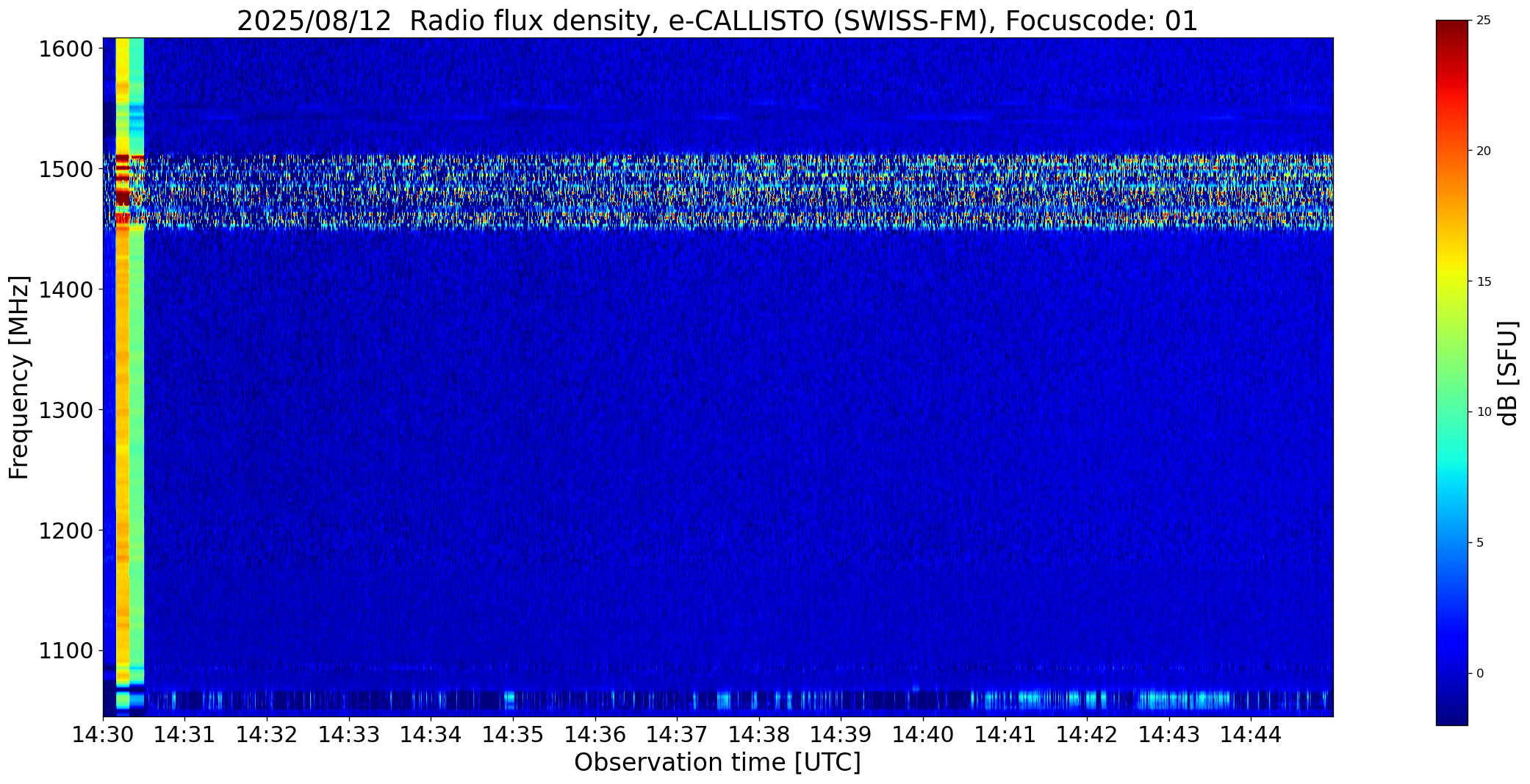Click the 14:34 time tick label
Screen dimensions: 1530x784
tap(431, 734)
